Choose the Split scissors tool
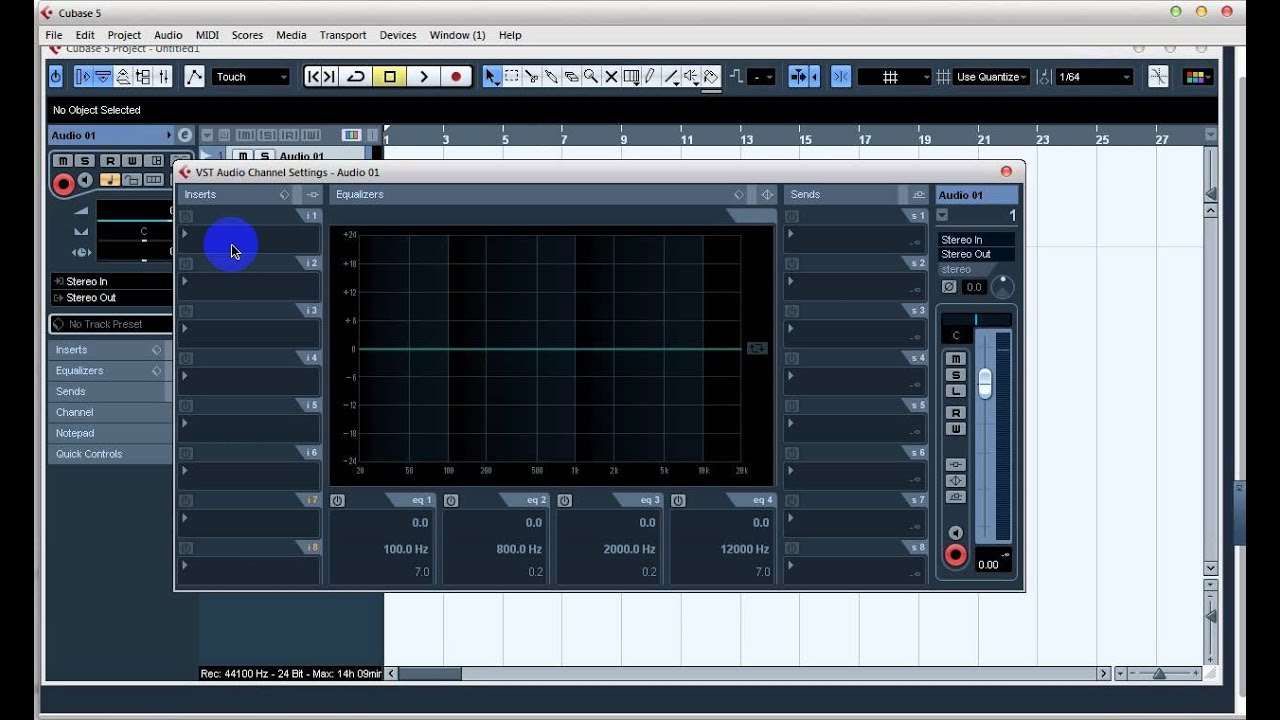 (x=531, y=77)
